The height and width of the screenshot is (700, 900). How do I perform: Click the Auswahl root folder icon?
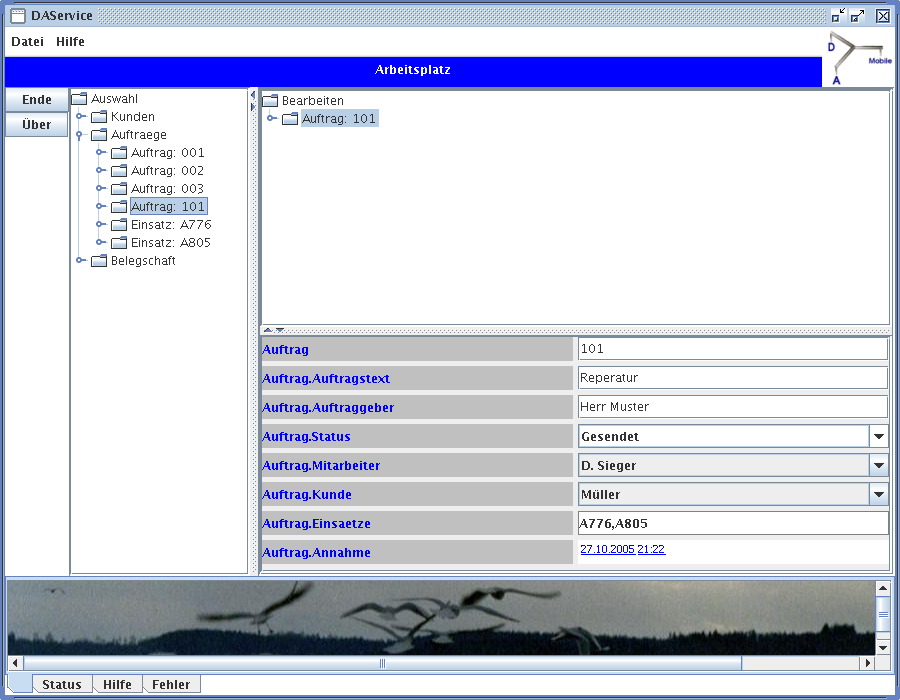coord(80,99)
